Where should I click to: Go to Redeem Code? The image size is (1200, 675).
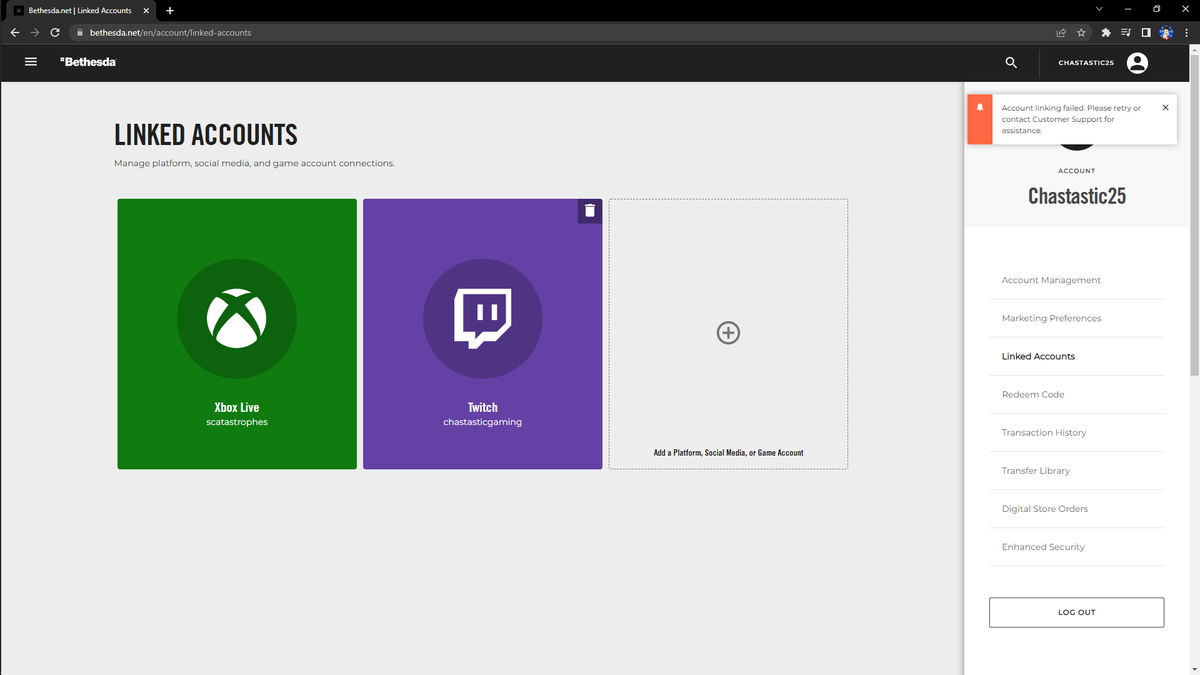pos(1033,394)
